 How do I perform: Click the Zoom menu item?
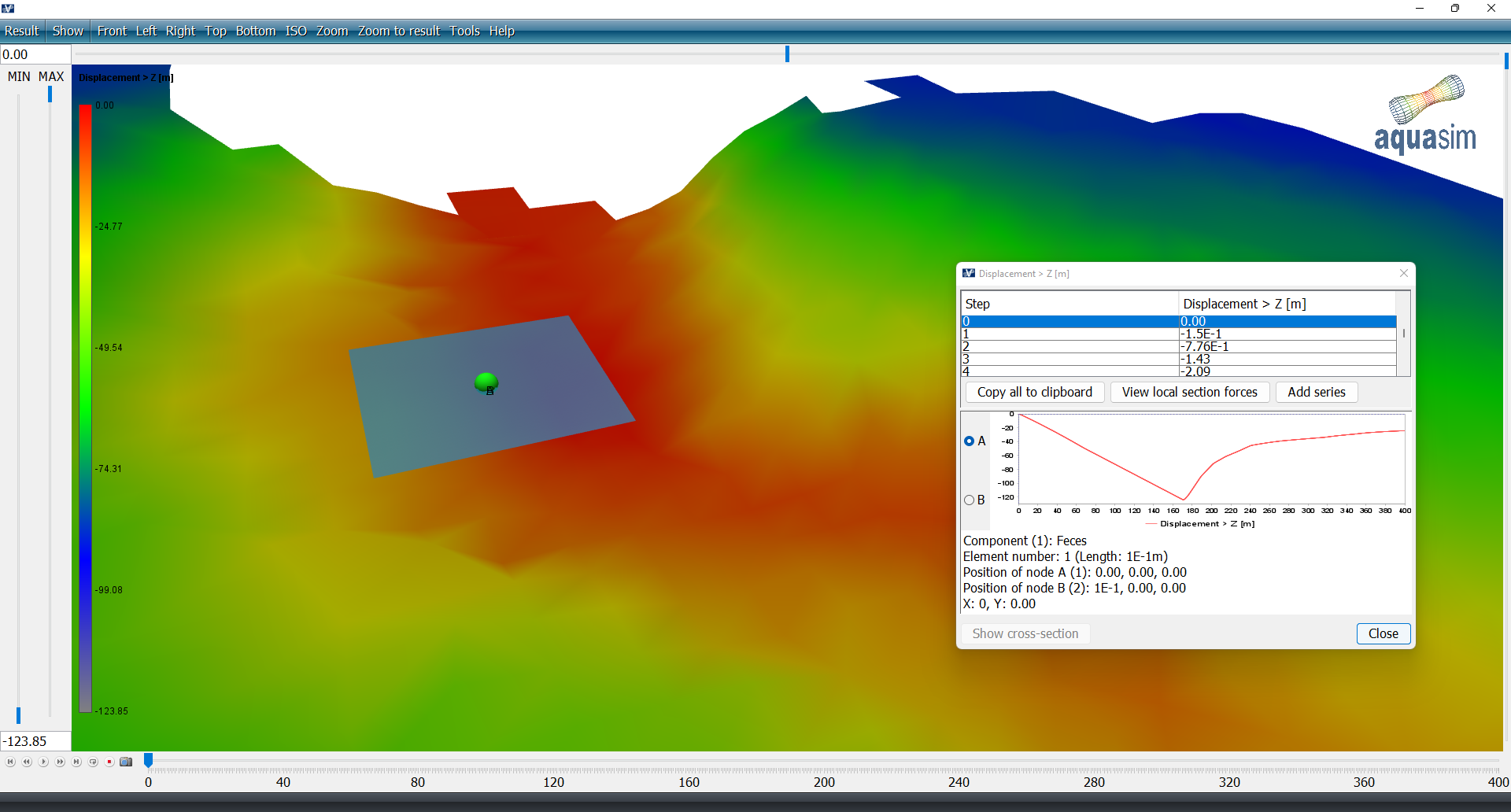click(332, 31)
